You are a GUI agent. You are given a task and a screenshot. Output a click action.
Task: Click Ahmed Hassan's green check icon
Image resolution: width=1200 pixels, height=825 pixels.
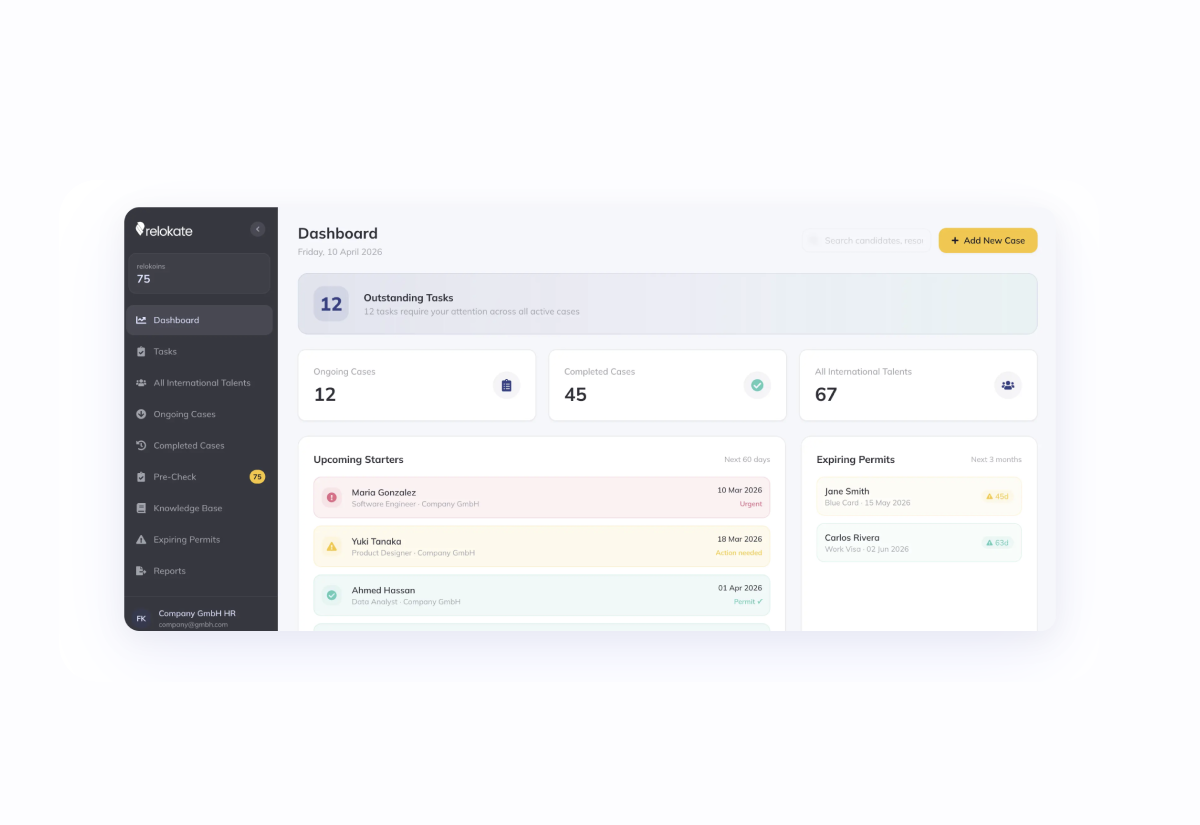pyautogui.click(x=332, y=595)
